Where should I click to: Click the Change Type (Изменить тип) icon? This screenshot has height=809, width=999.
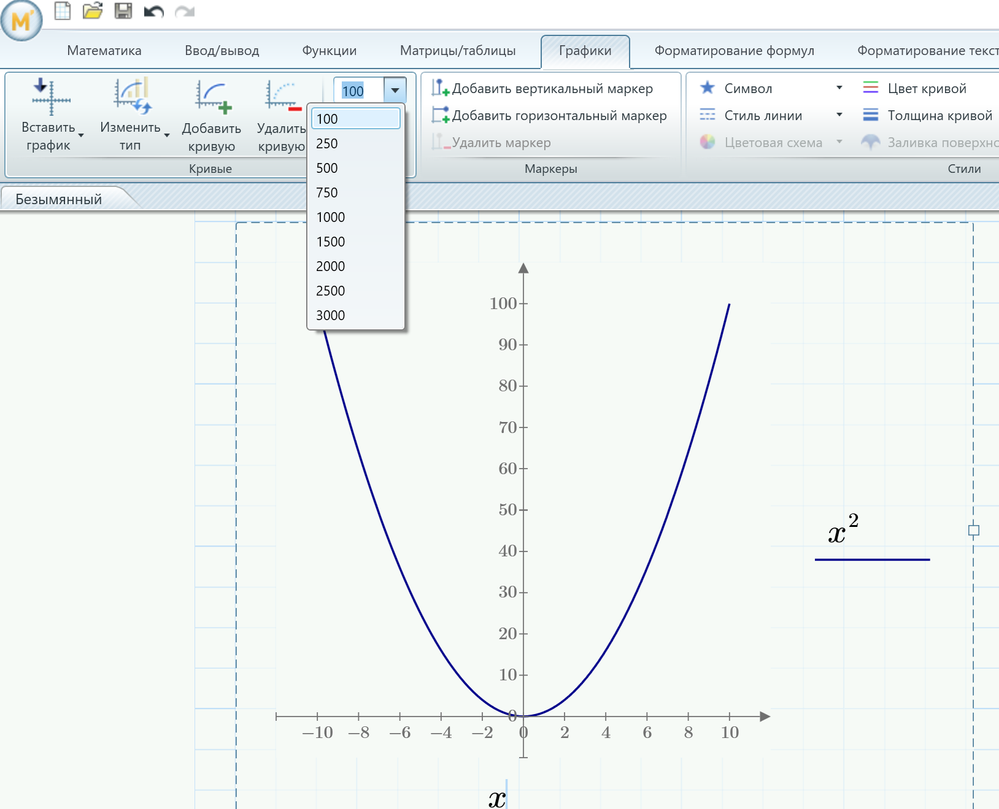click(131, 95)
